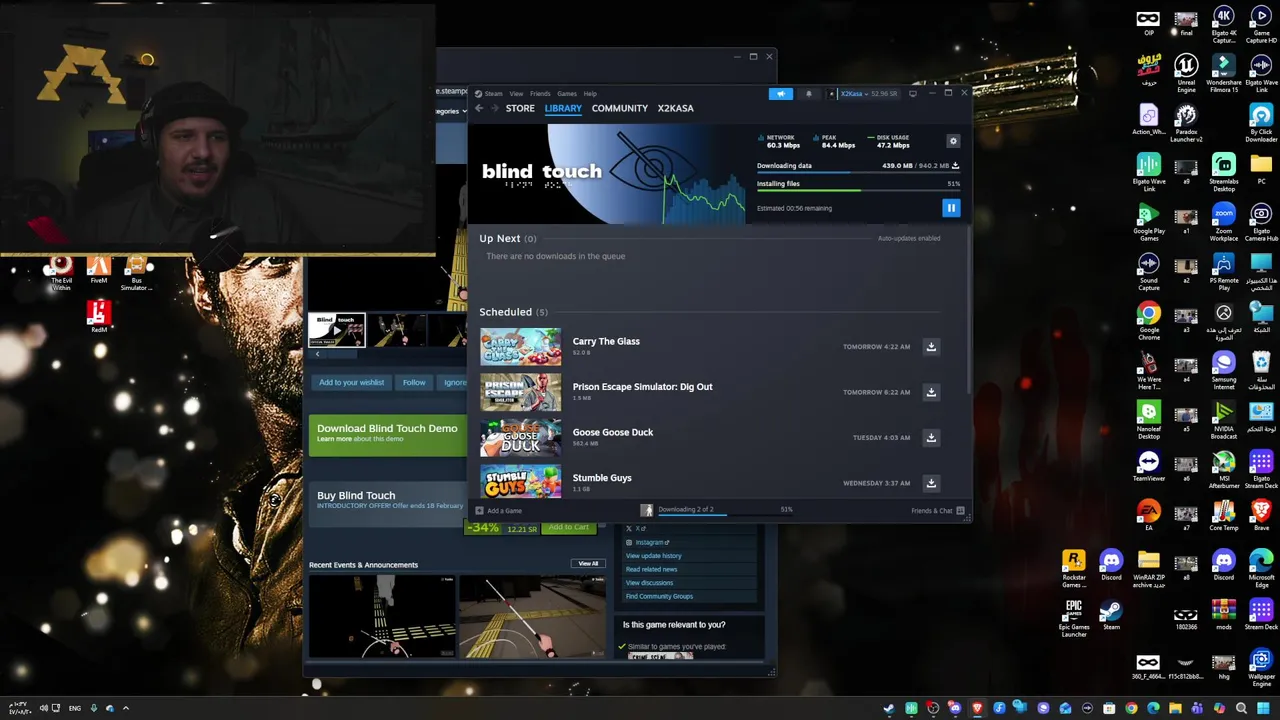Click Add to your wishlist in store
Screen dimensions: 1280x720
point(351,382)
